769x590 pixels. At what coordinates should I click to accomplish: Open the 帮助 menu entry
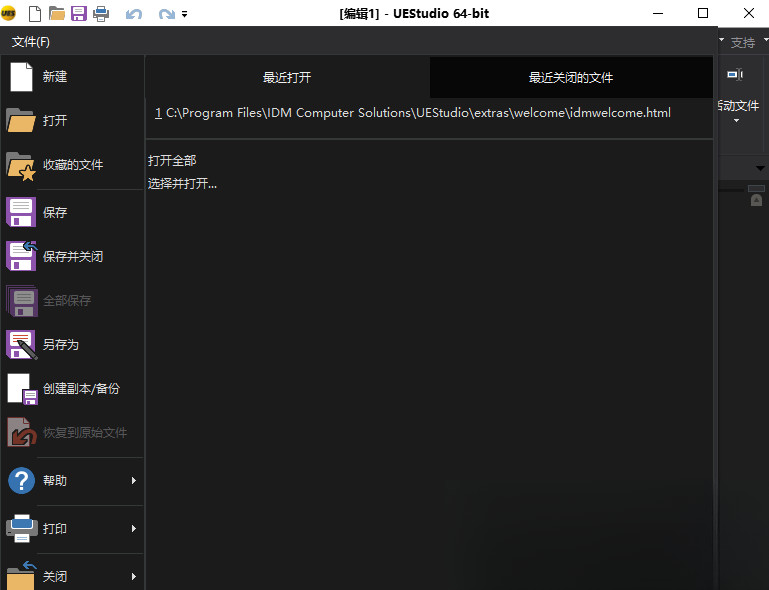pos(72,481)
